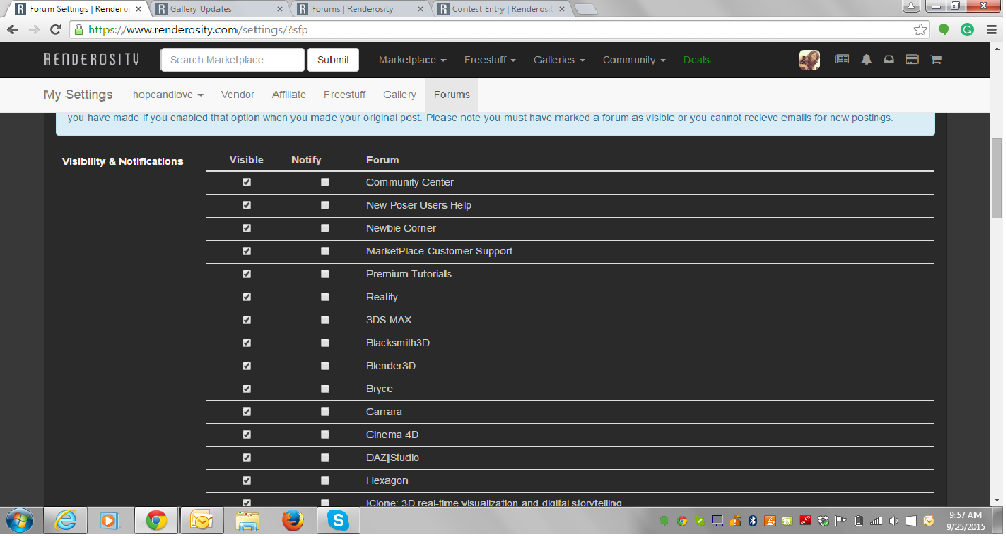Enable Notify for Bryce forum
This screenshot has height=536, width=1006.
click(325, 389)
